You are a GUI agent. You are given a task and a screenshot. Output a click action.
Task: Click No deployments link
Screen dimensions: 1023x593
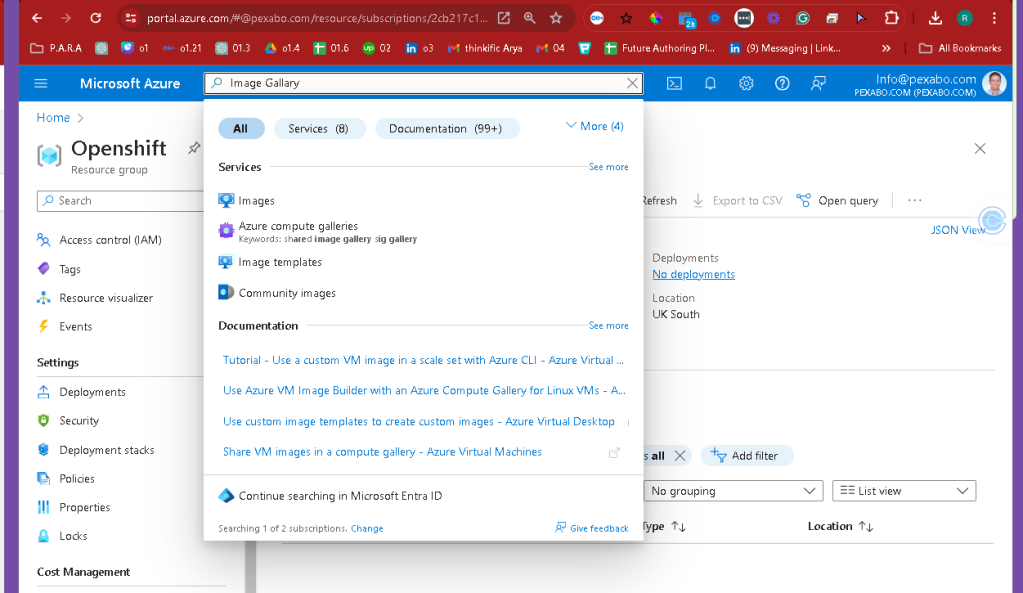pyautogui.click(x=694, y=275)
